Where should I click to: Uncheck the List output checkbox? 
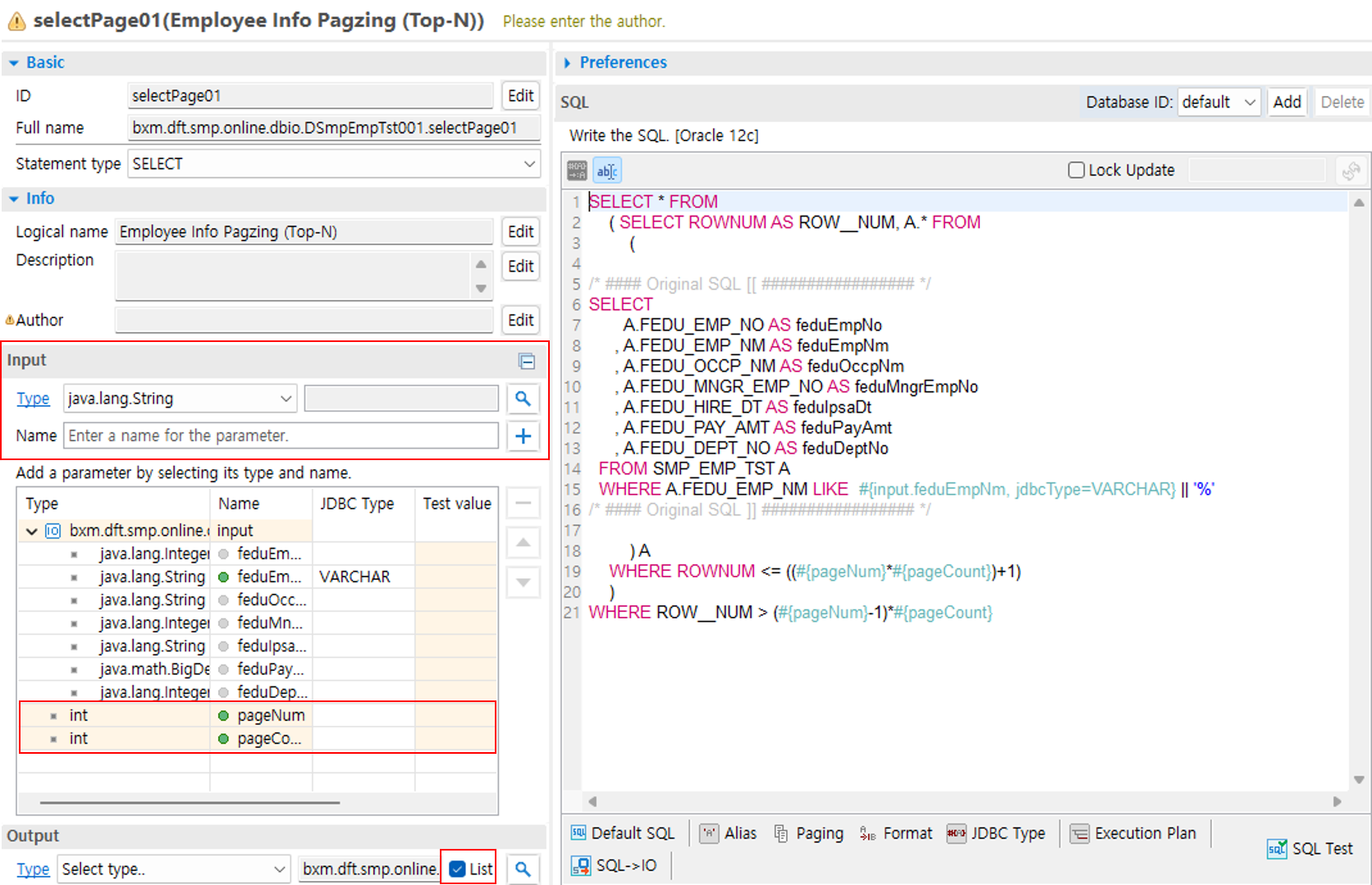point(458,869)
